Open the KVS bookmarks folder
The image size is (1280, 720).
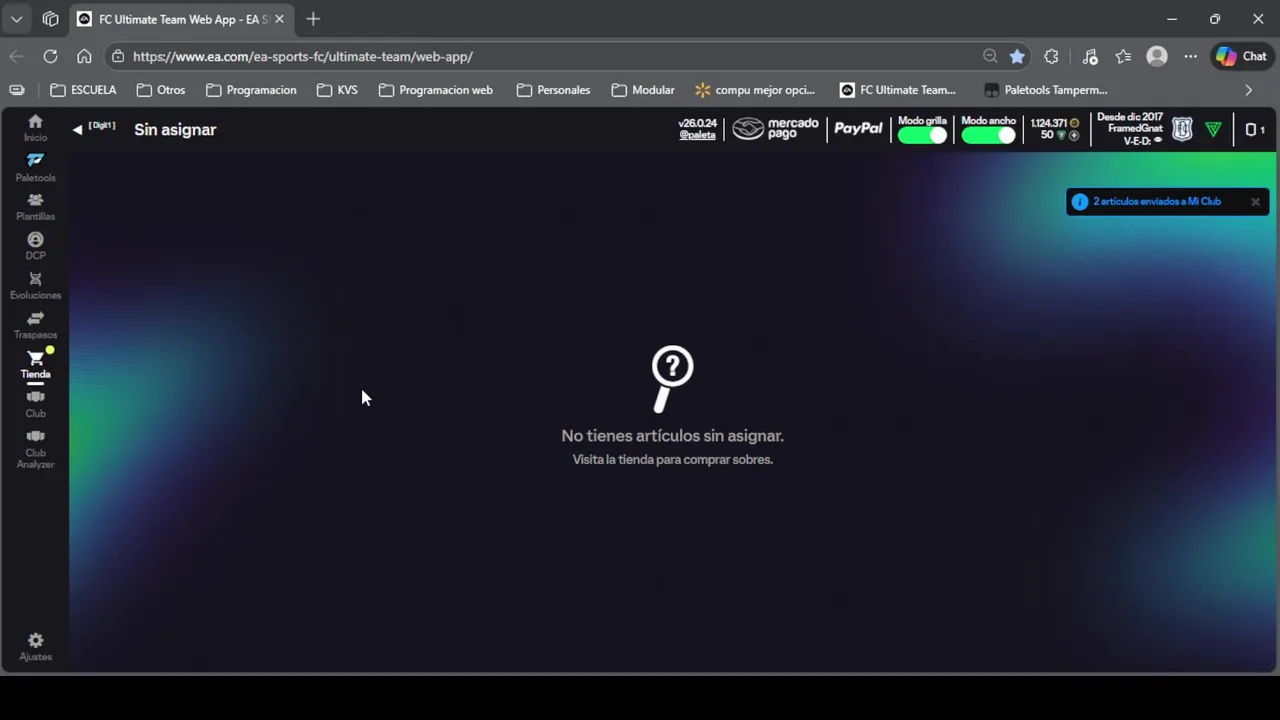click(x=337, y=90)
